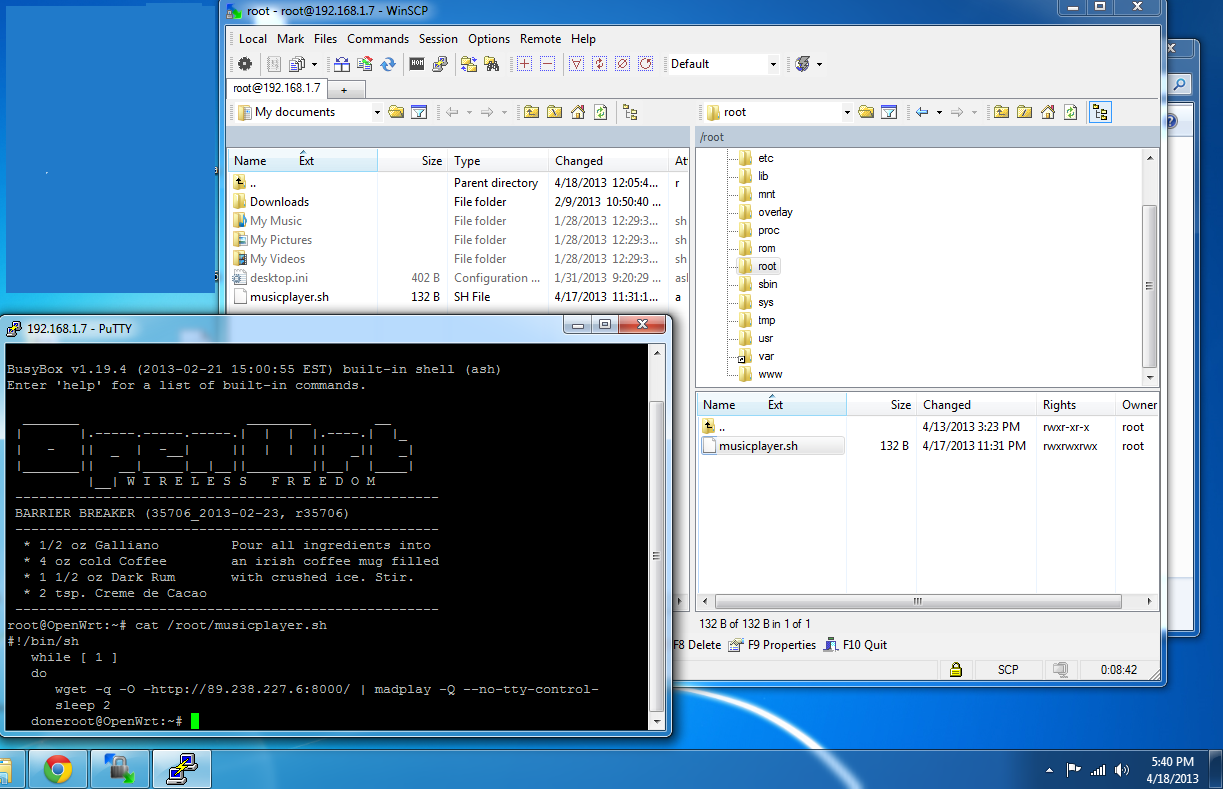Go to local home directory icon

pos(577,112)
